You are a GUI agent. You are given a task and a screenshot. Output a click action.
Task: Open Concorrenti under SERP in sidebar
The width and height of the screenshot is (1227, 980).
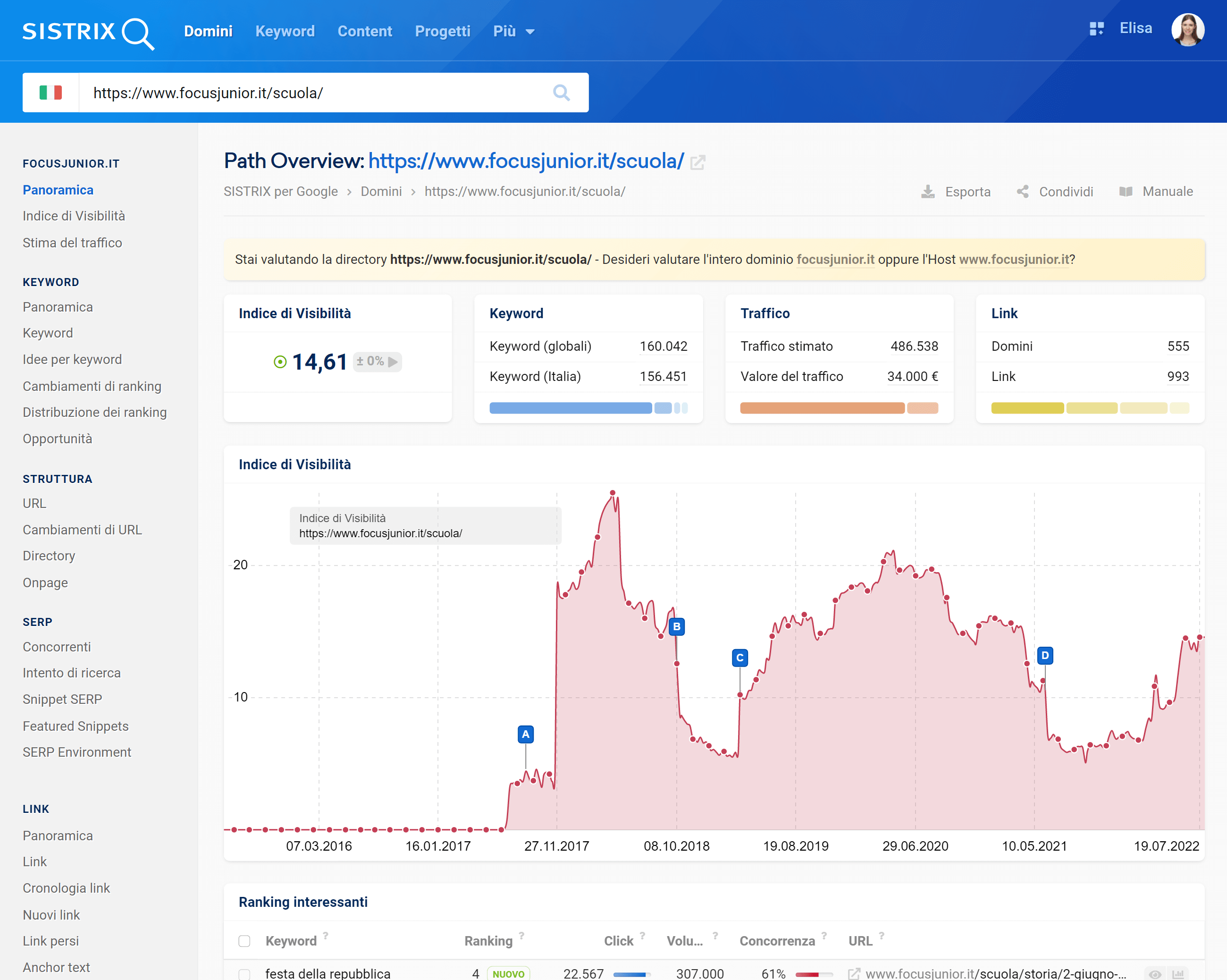[57, 647]
